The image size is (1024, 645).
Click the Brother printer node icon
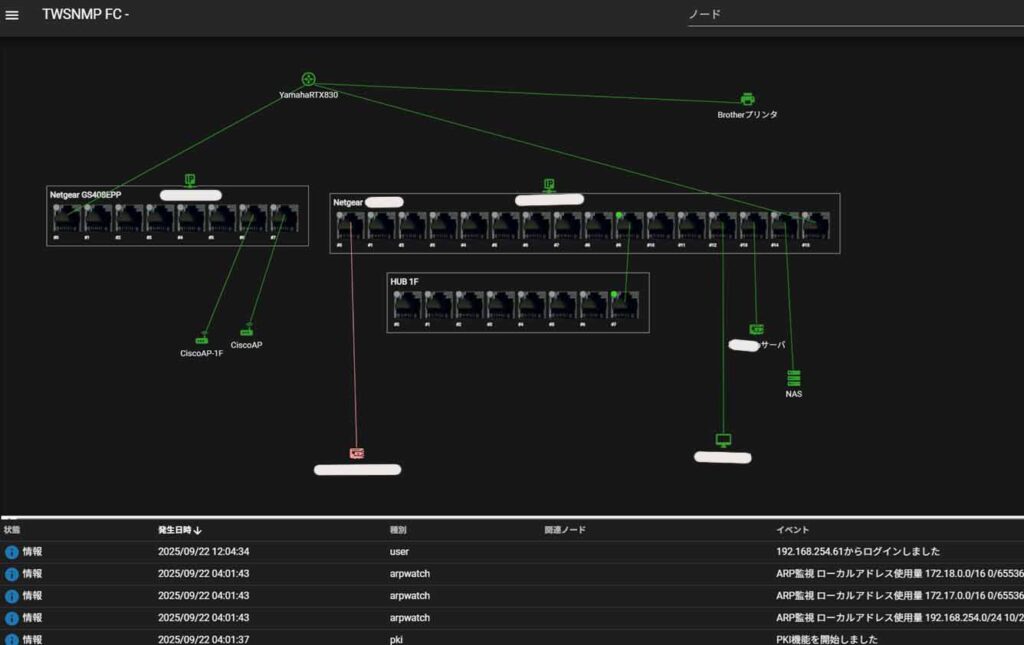point(747,99)
